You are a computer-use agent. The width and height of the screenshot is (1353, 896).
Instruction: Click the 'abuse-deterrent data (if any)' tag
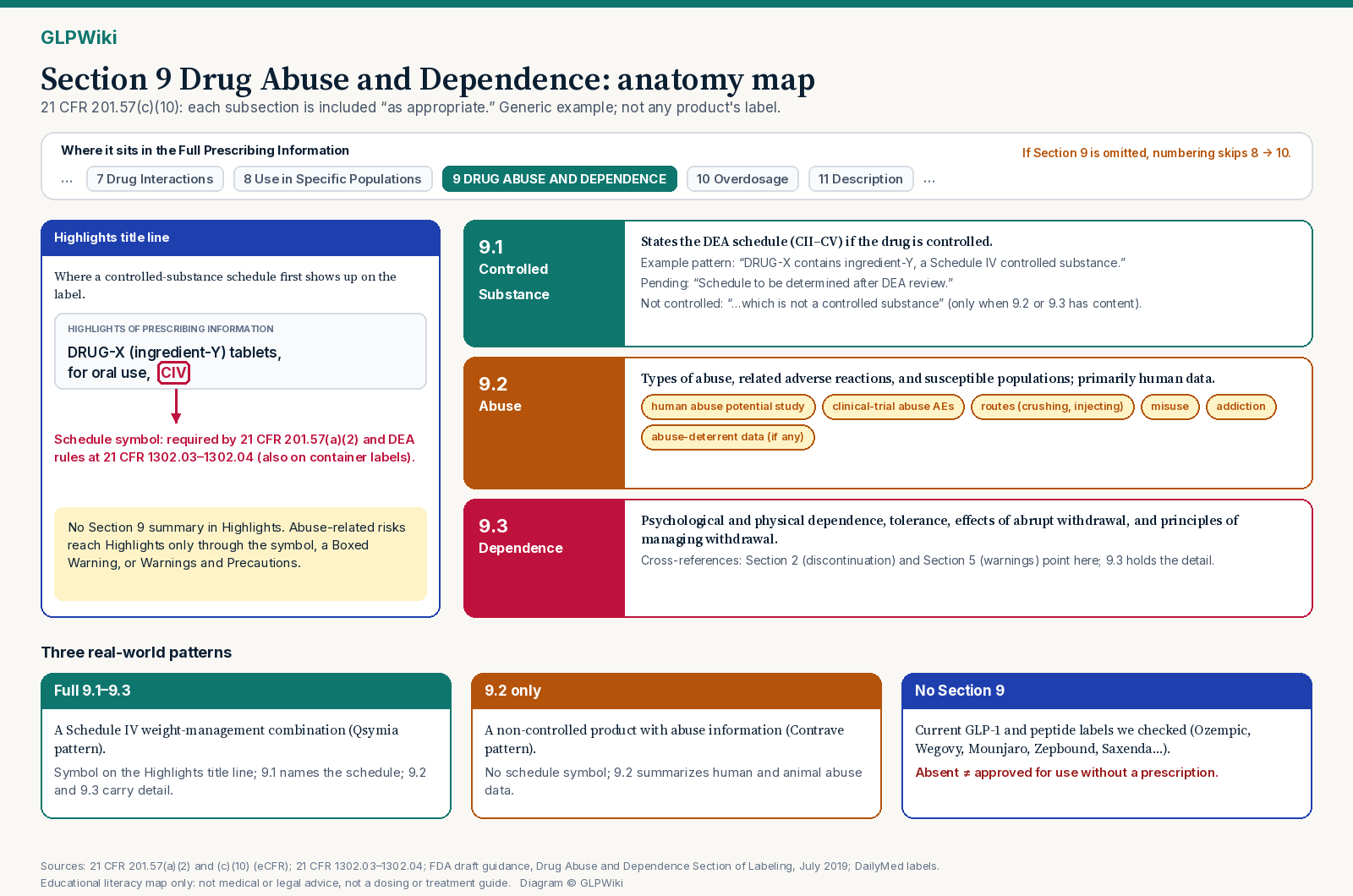(727, 437)
